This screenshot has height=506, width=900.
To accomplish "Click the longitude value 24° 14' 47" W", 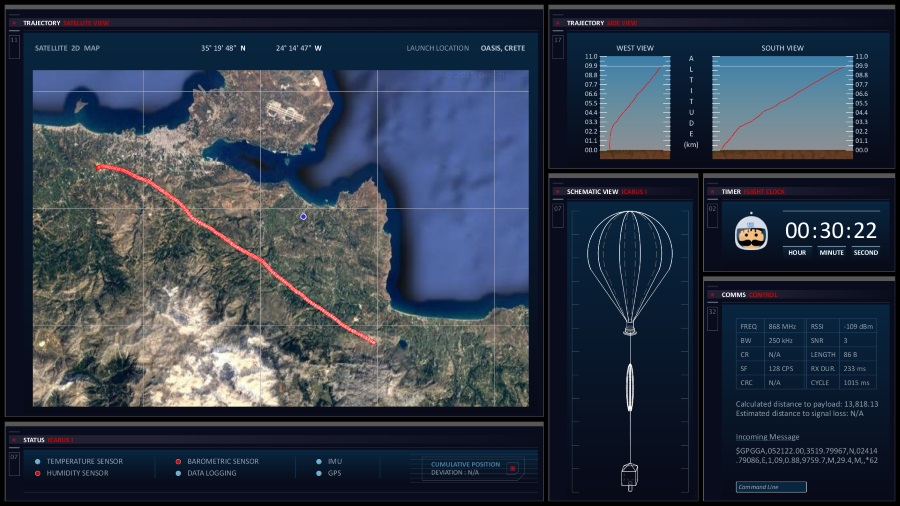I will (298, 48).
